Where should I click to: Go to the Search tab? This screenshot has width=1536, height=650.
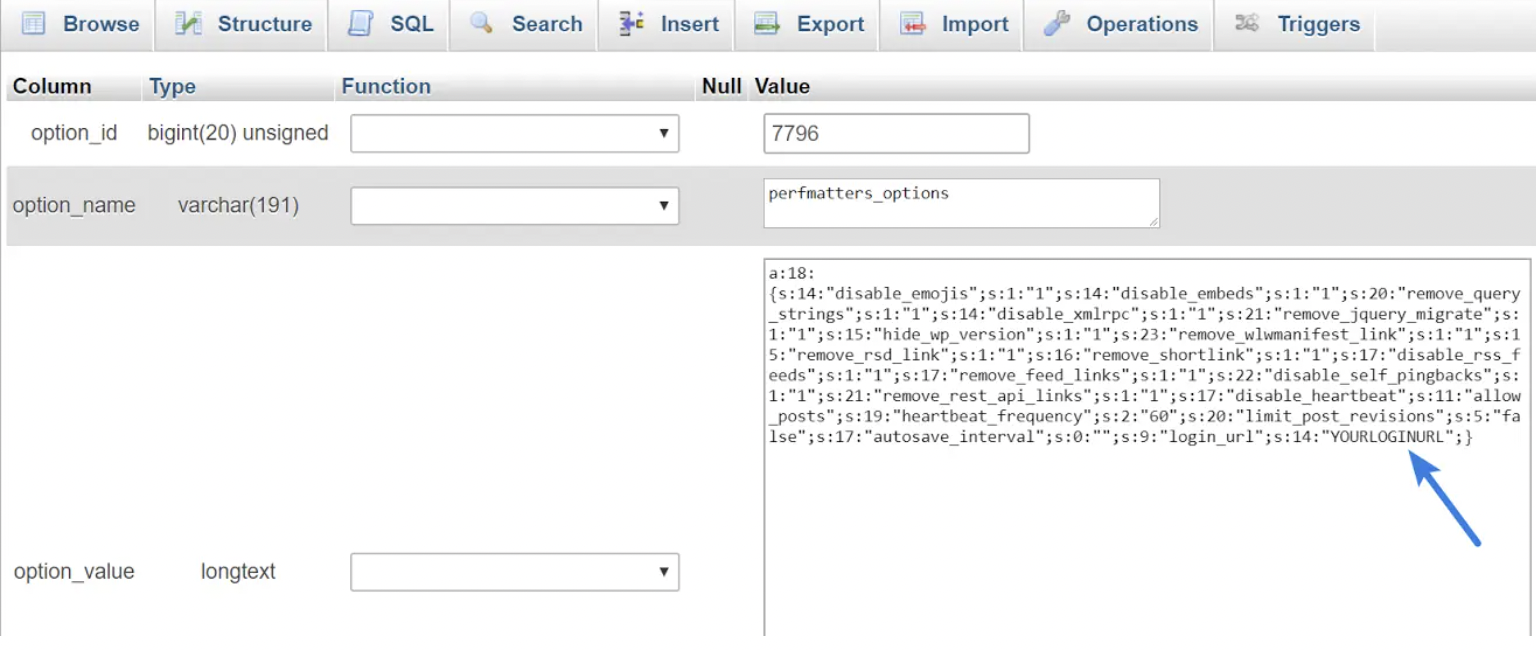[524, 25]
